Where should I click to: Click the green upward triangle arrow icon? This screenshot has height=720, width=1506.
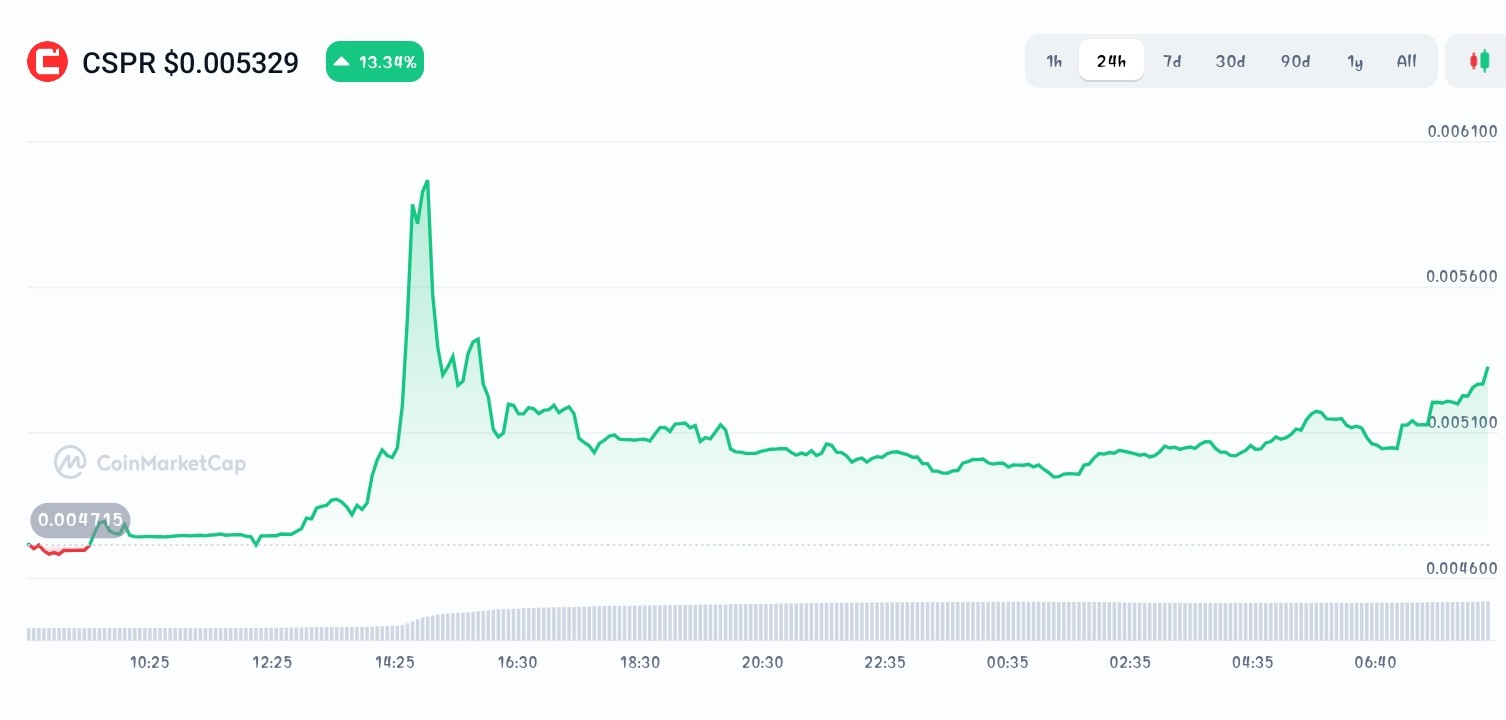tap(342, 61)
